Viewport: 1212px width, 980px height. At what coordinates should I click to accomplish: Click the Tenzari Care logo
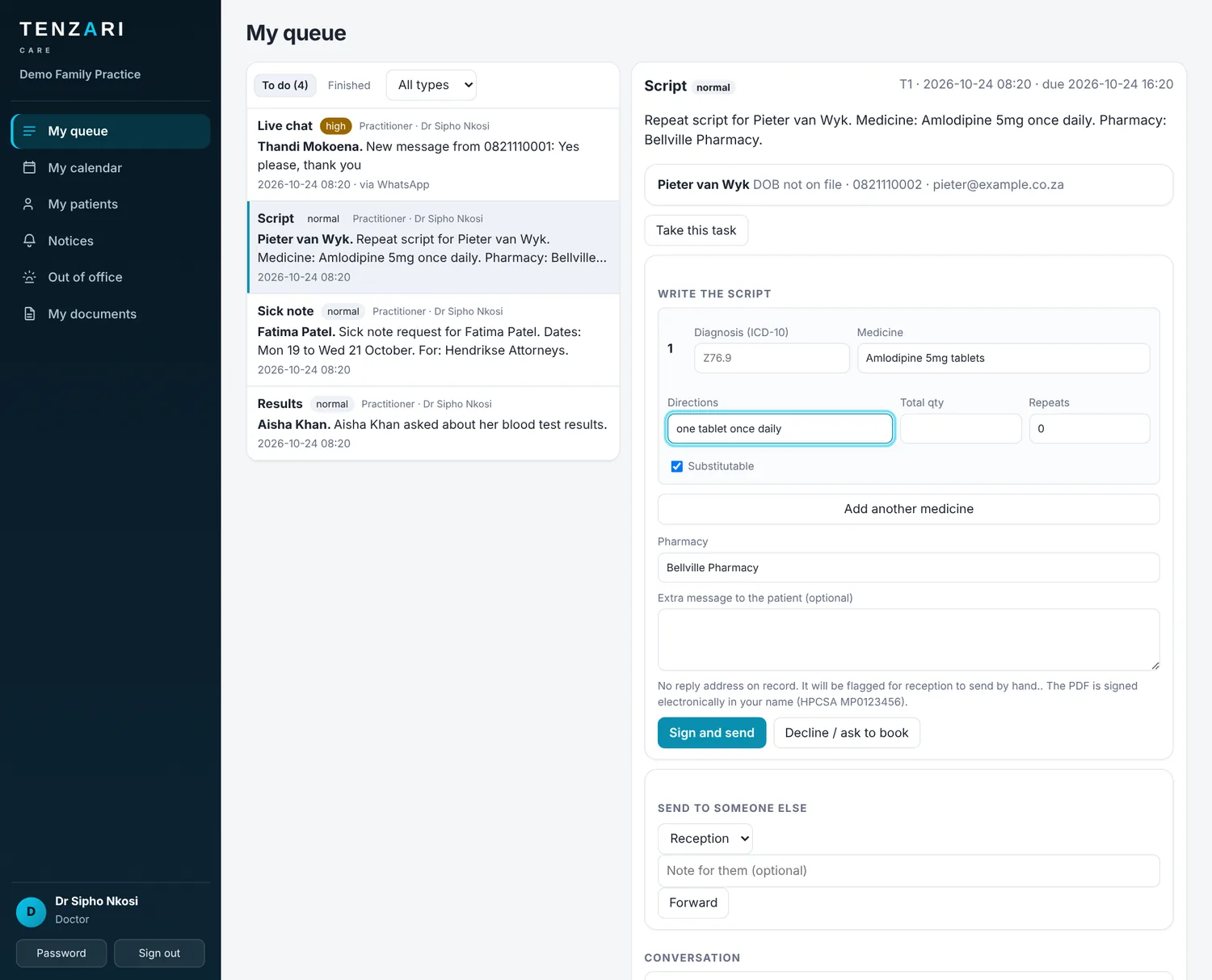tap(72, 37)
